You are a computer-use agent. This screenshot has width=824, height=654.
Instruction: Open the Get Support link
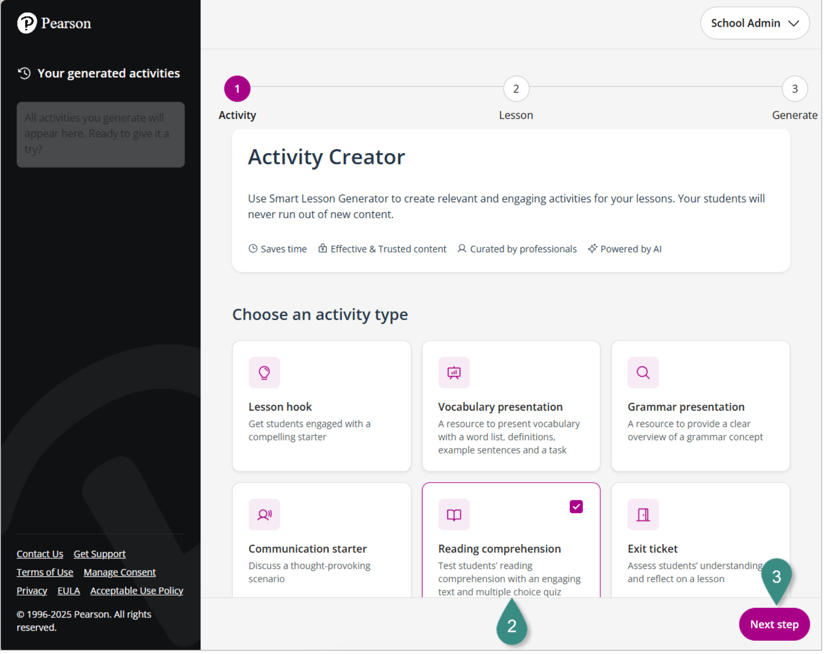click(x=99, y=554)
